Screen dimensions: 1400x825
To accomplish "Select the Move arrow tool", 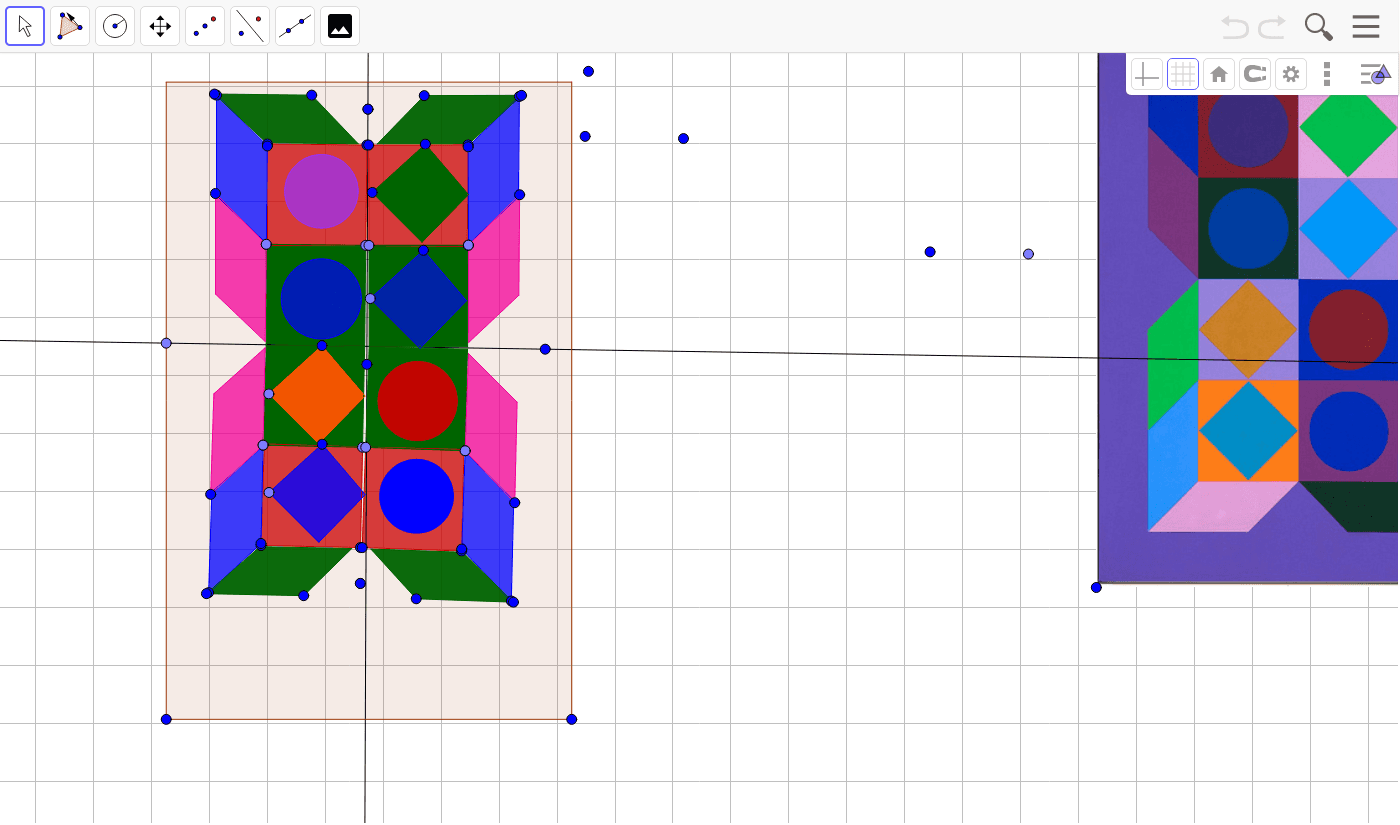I will (25, 26).
